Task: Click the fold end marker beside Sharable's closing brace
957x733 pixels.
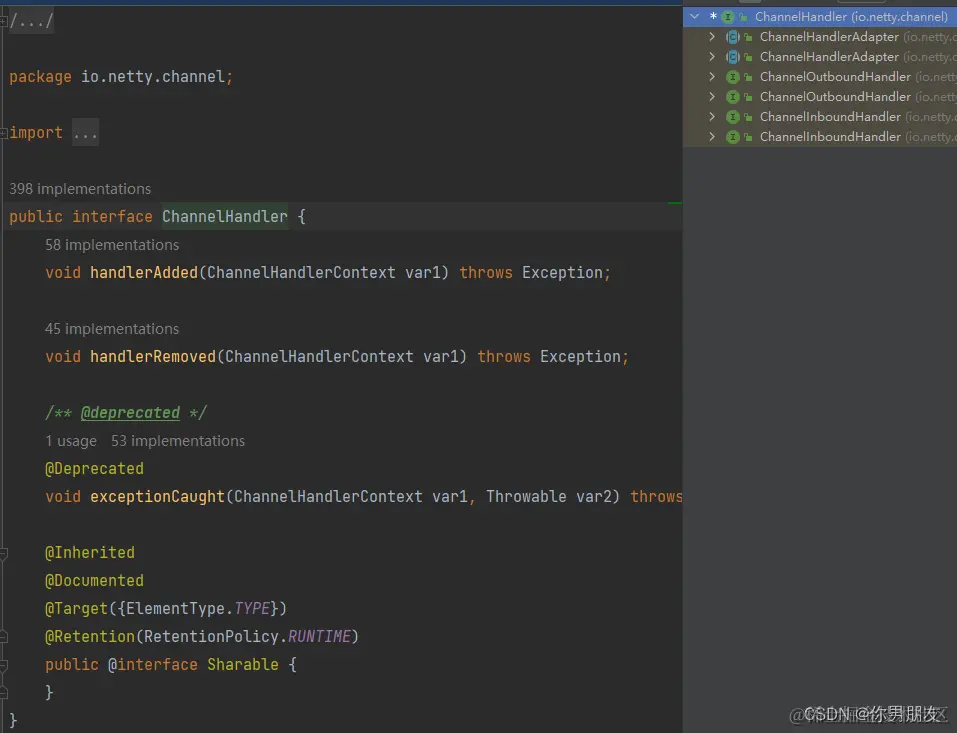Action: (x=3, y=692)
